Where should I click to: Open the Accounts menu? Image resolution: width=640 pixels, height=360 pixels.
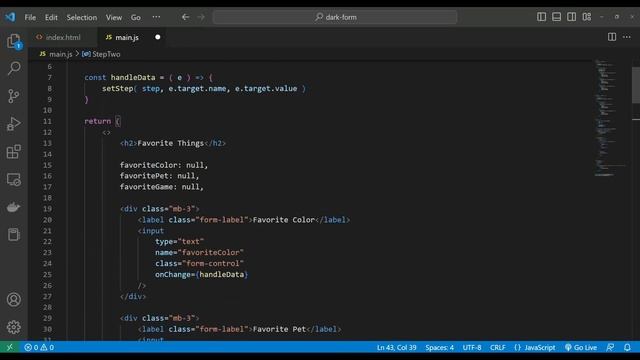click(x=14, y=300)
